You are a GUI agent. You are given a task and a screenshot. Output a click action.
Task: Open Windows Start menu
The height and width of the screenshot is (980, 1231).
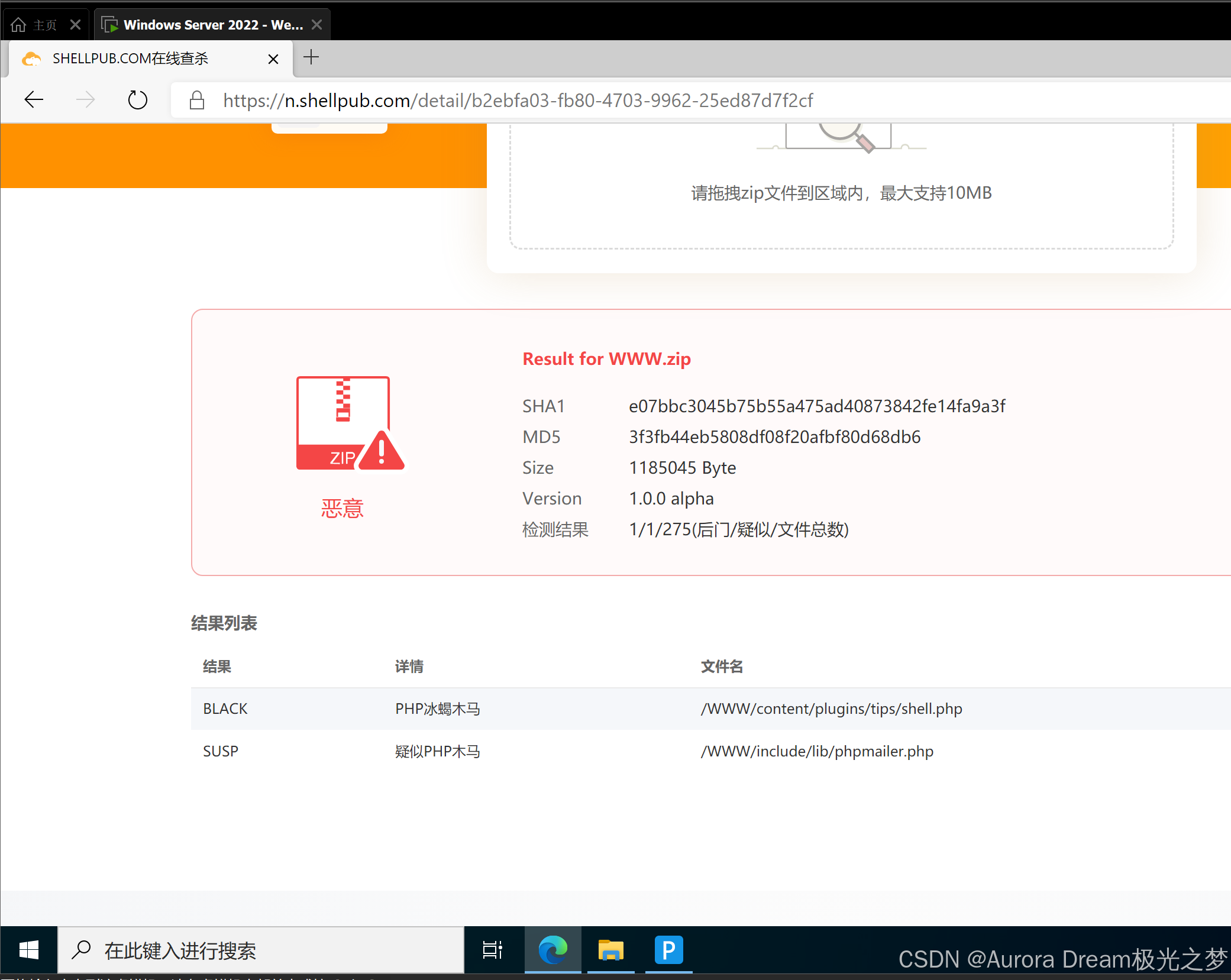pos(28,950)
